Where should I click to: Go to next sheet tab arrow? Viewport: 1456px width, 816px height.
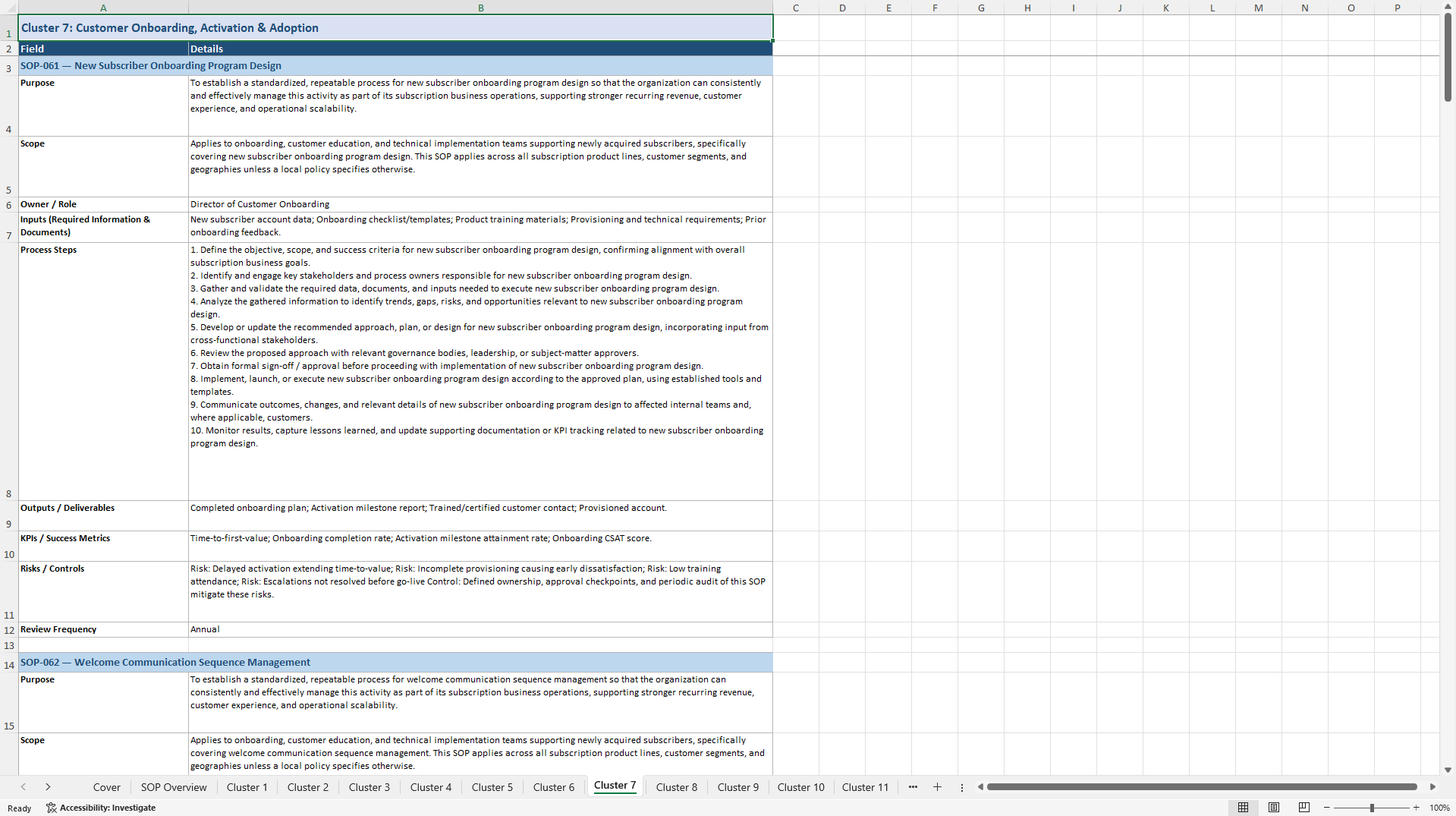point(48,787)
